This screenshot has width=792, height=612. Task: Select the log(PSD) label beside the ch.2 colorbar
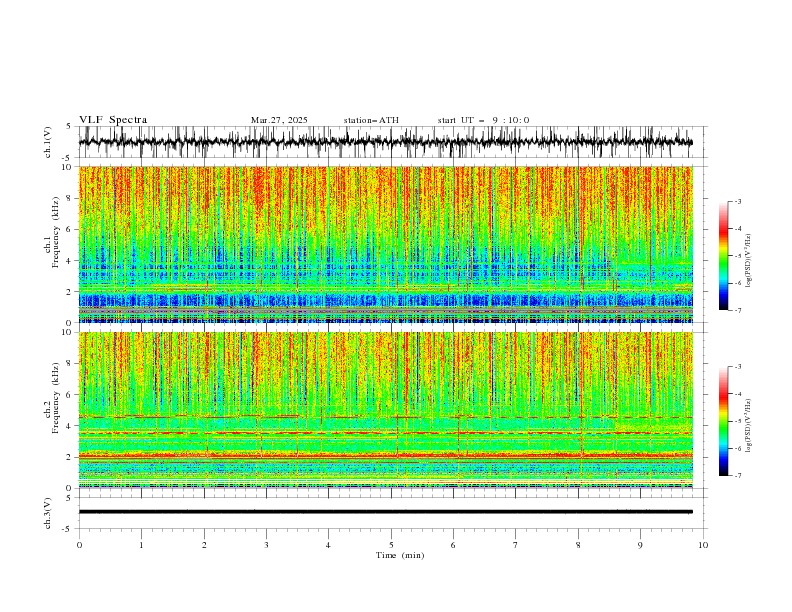coord(749,425)
